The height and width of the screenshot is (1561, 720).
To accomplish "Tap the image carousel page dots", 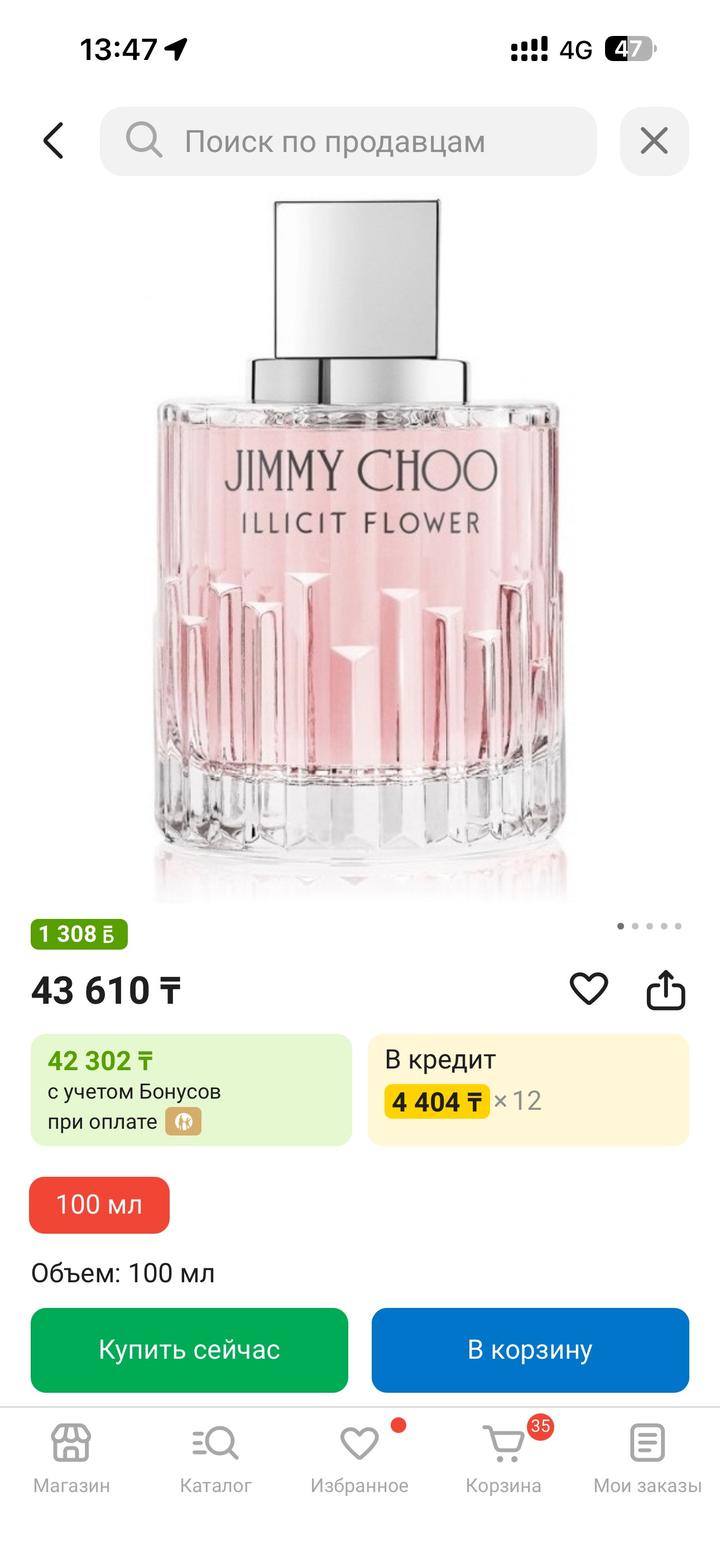I will coord(649,926).
